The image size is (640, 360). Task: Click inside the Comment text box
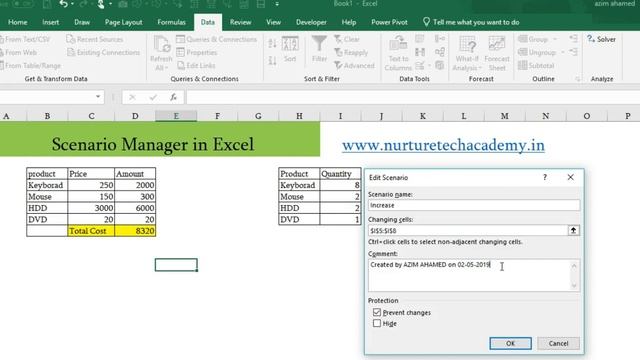pyautogui.click(x=469, y=275)
